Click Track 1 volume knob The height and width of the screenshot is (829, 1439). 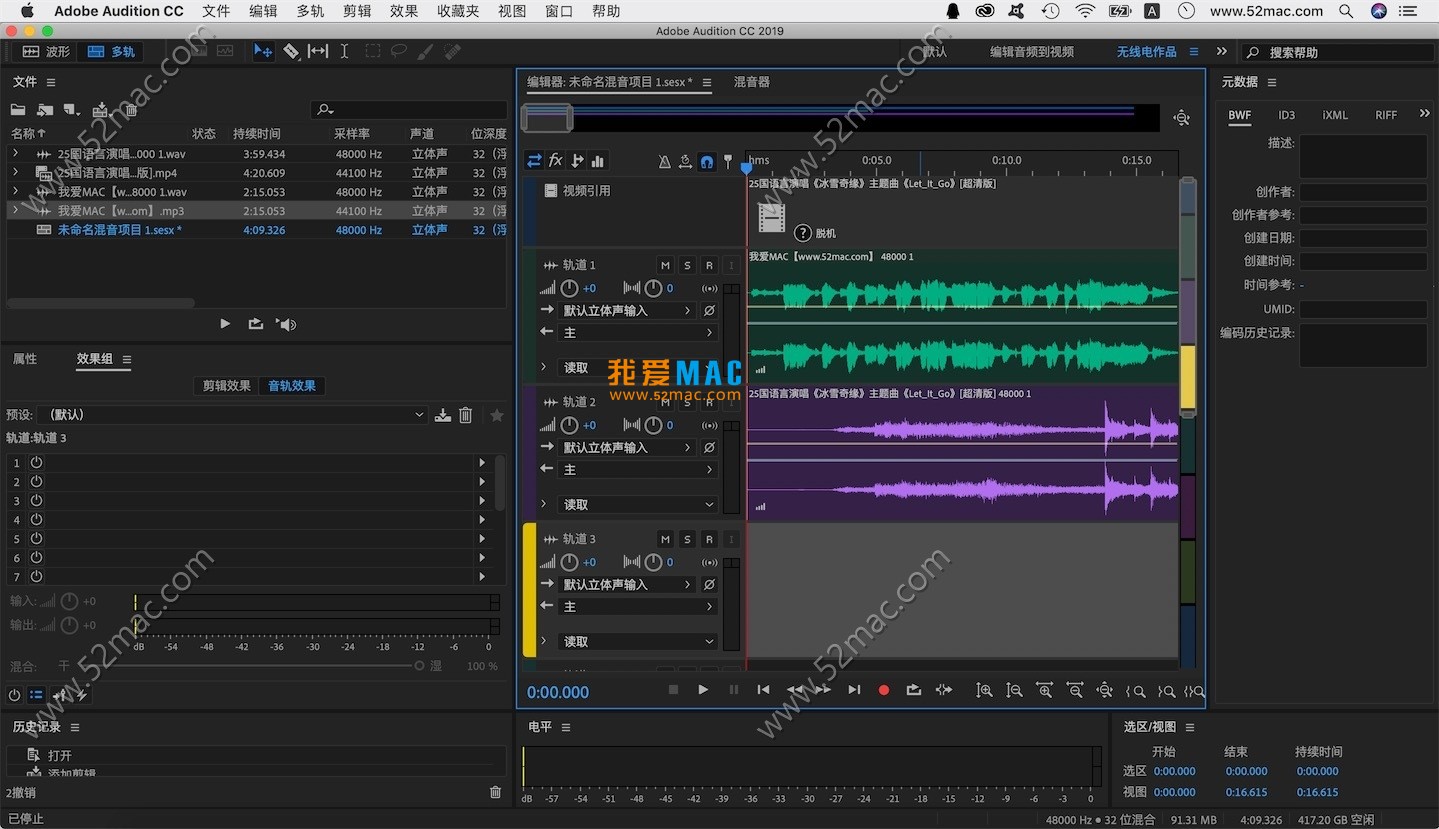click(x=569, y=288)
